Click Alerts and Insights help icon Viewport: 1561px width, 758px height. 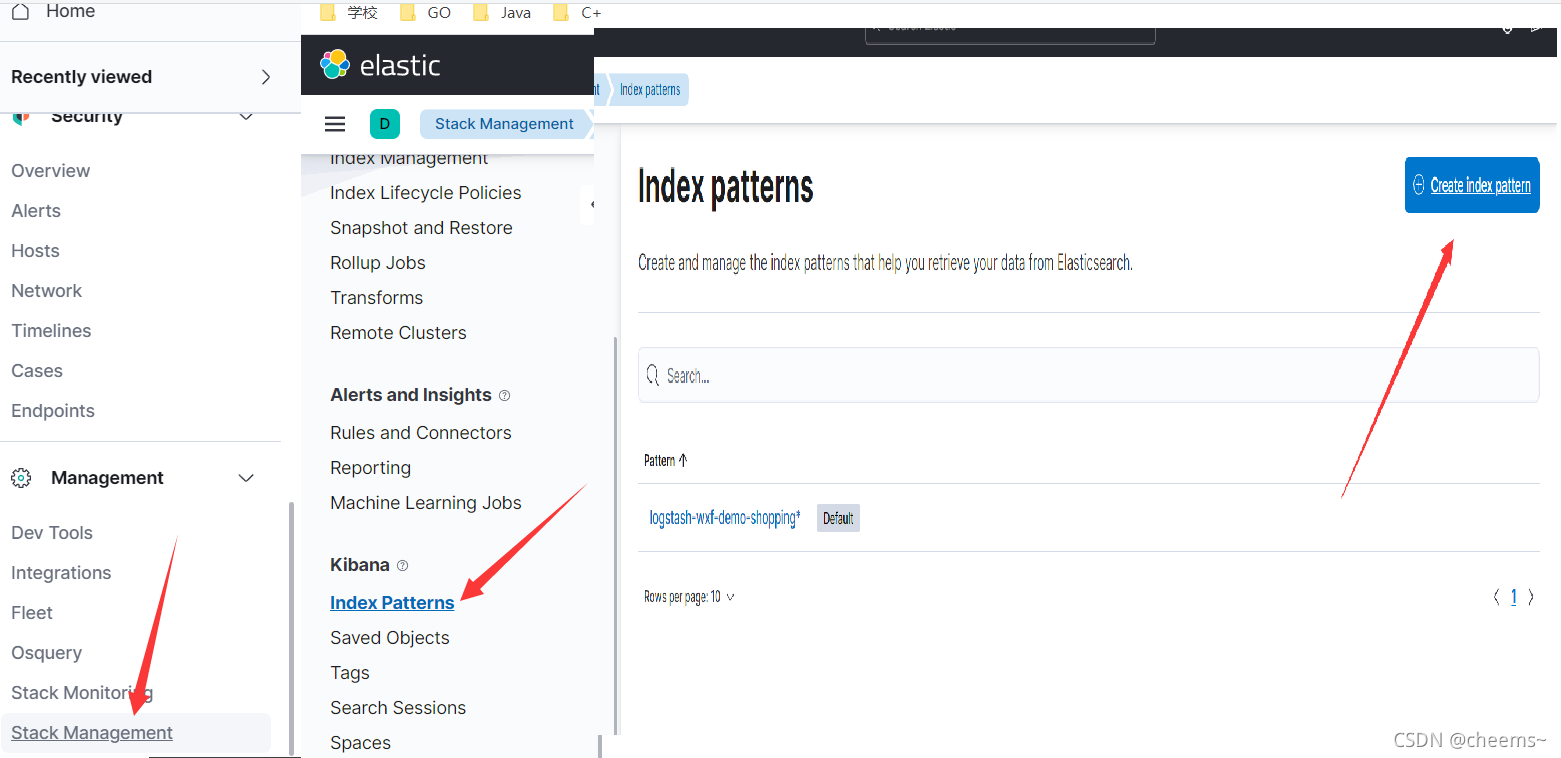(x=504, y=396)
